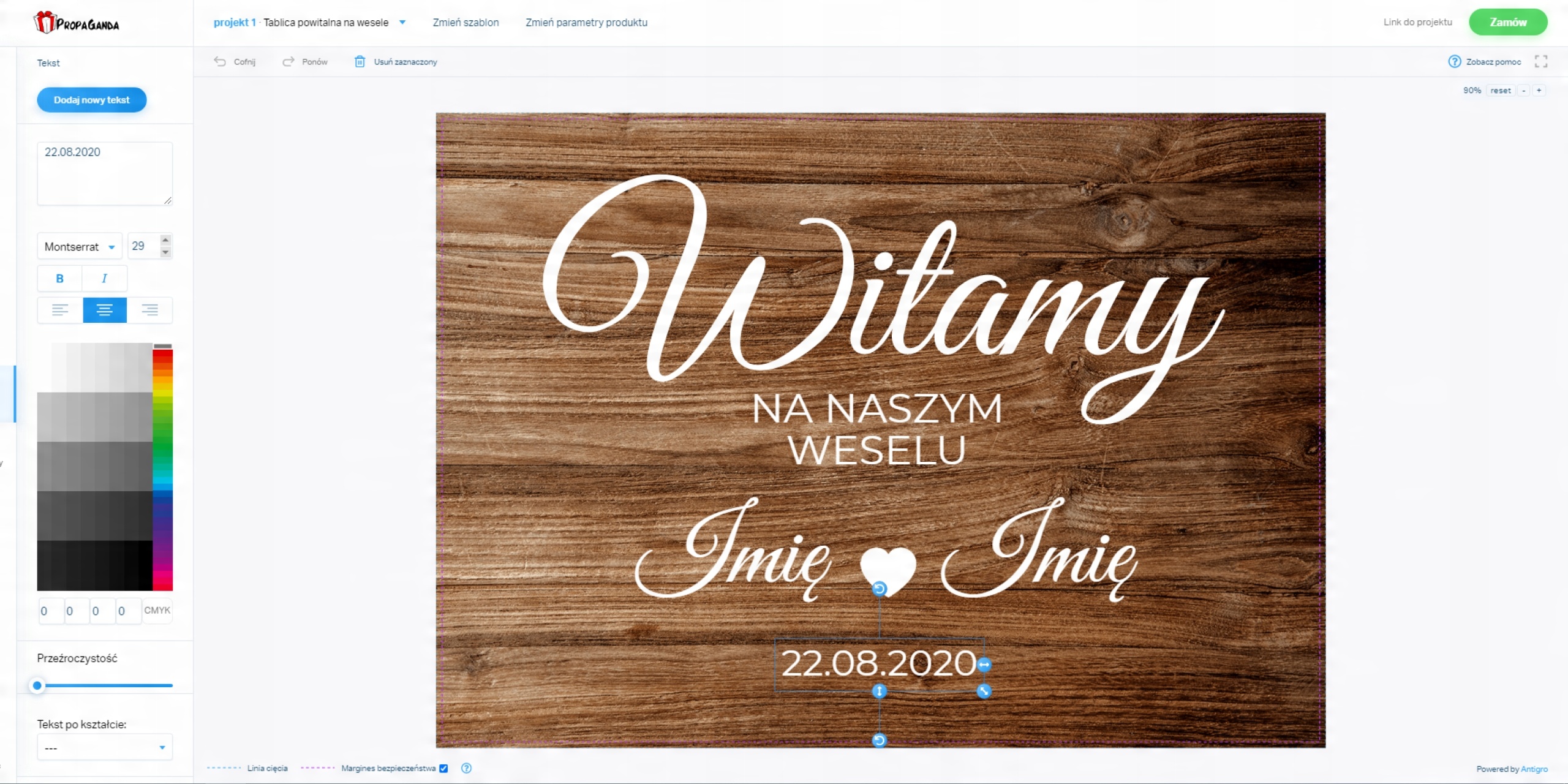Click the Ponów redo arrow icon
This screenshot has width=1568, height=784.
(288, 61)
